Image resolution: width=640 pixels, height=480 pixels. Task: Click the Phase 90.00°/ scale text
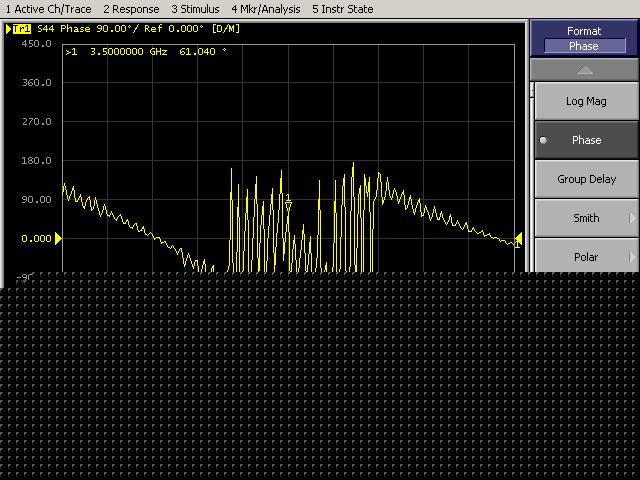click(x=99, y=29)
